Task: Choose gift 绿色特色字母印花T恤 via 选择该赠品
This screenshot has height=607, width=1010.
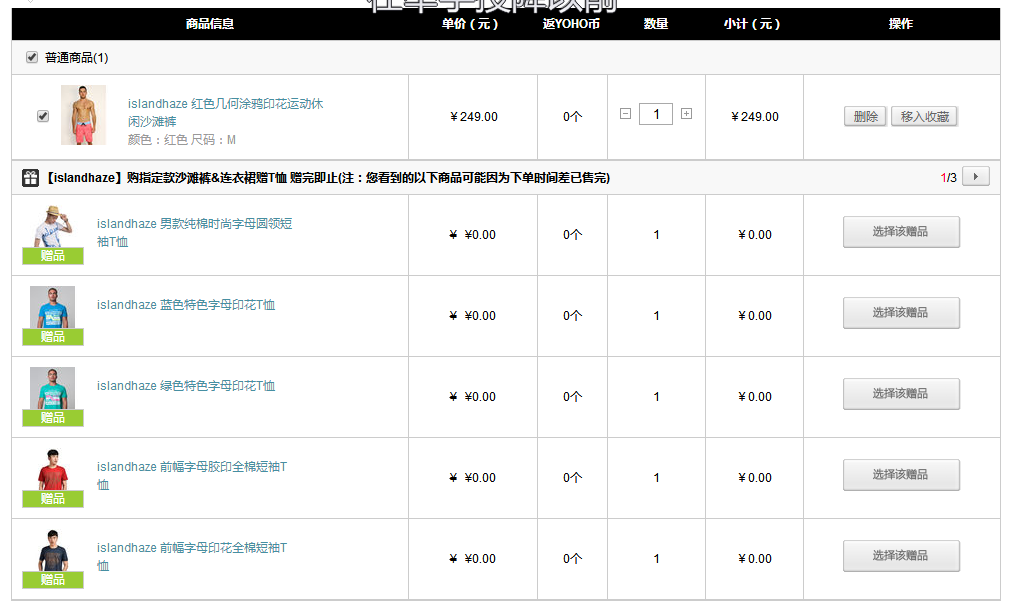Action: point(901,394)
